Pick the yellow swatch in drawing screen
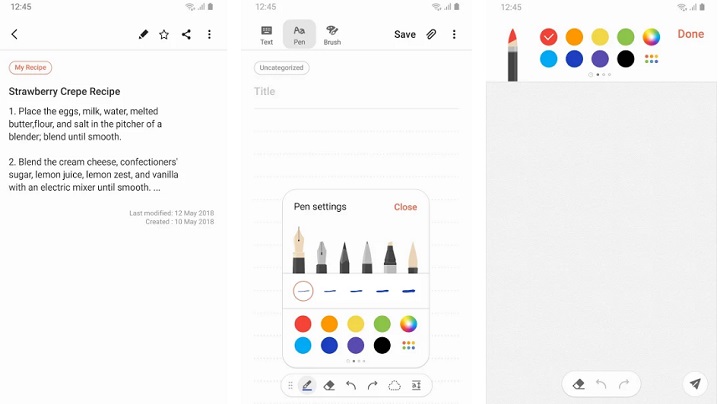The image size is (720, 404). 600,37
